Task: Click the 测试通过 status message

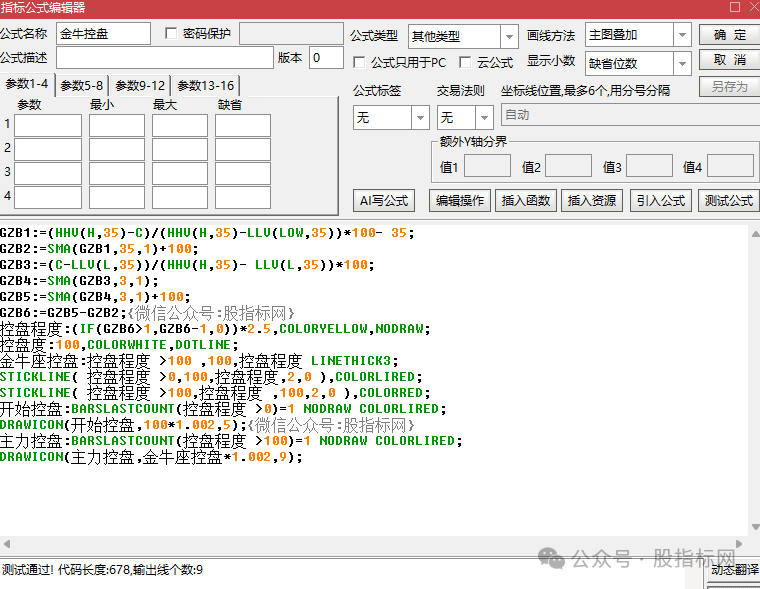Action: coord(102,570)
